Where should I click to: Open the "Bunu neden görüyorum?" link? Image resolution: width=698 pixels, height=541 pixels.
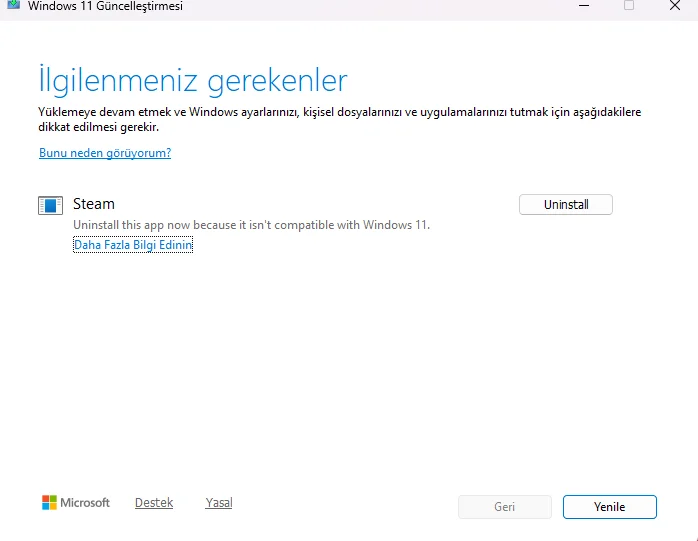point(105,153)
